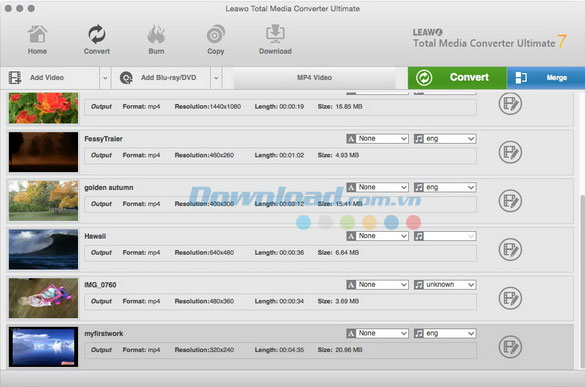Click the audio track icon for FessyTrailer
This screenshot has width=585, height=387.
click(x=419, y=139)
